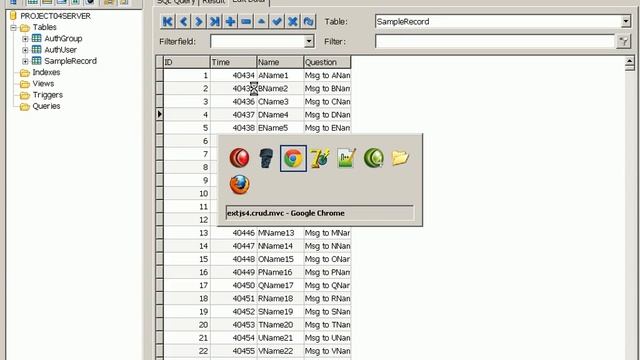Click Question cell in VName22 row
Screen dimensions: 640x360
327,351
